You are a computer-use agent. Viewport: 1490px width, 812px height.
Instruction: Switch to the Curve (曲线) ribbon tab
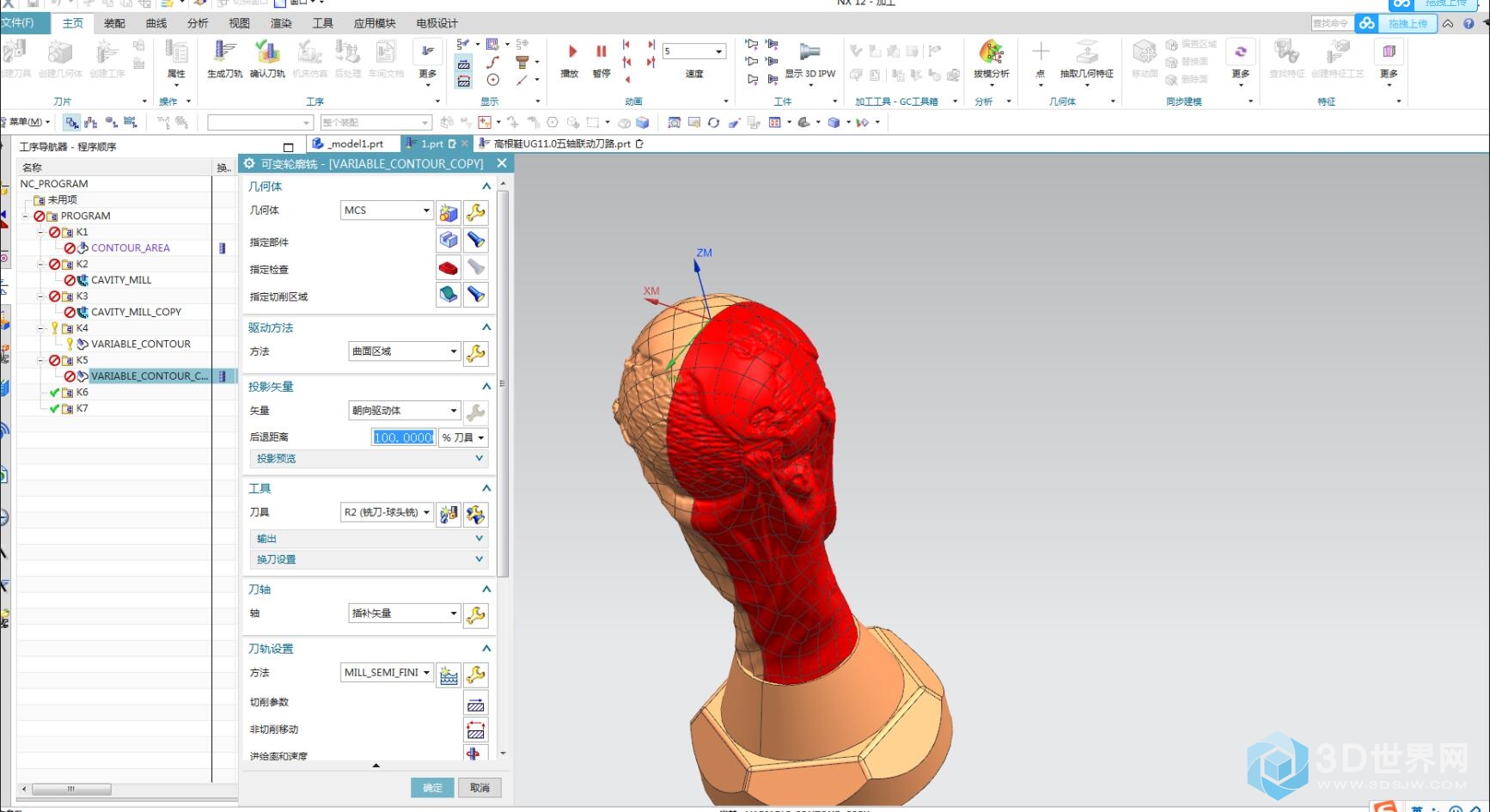point(156,23)
